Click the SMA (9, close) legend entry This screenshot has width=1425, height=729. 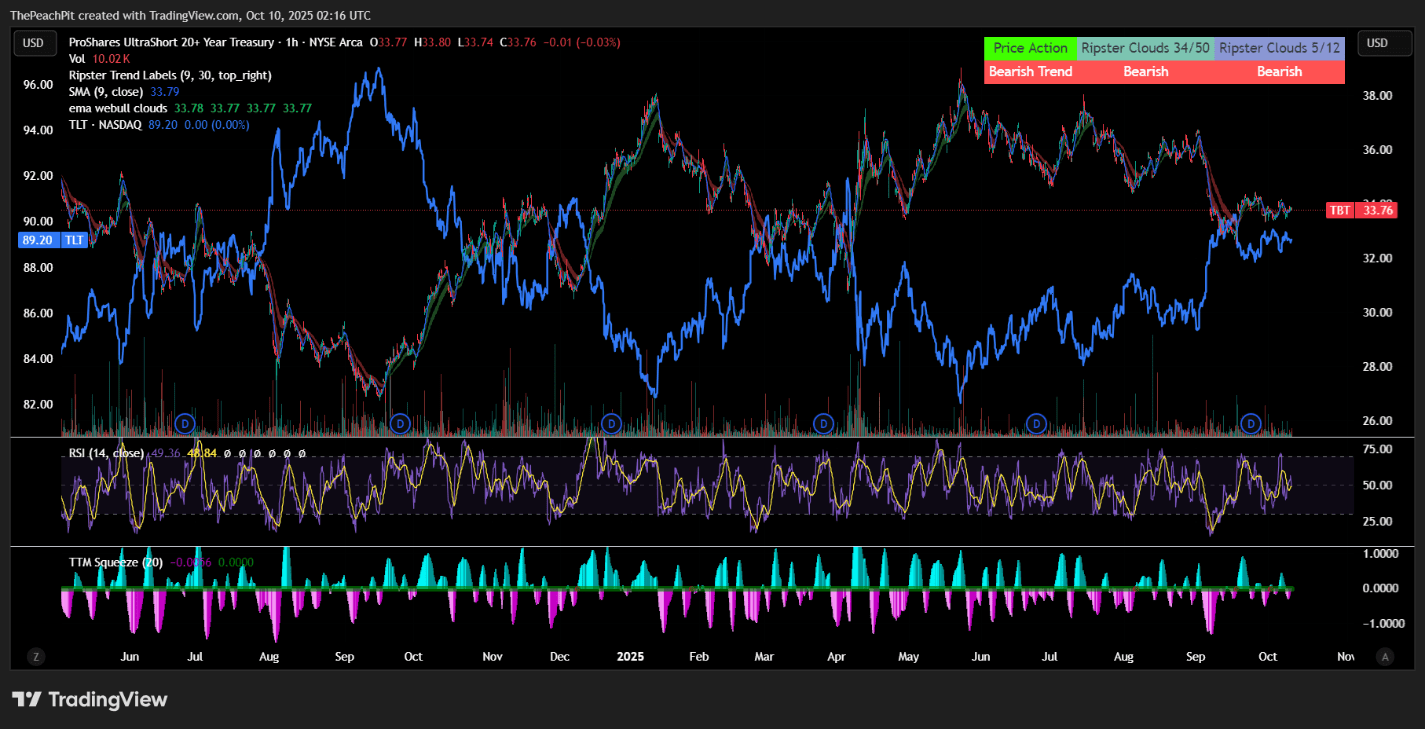[x=106, y=91]
